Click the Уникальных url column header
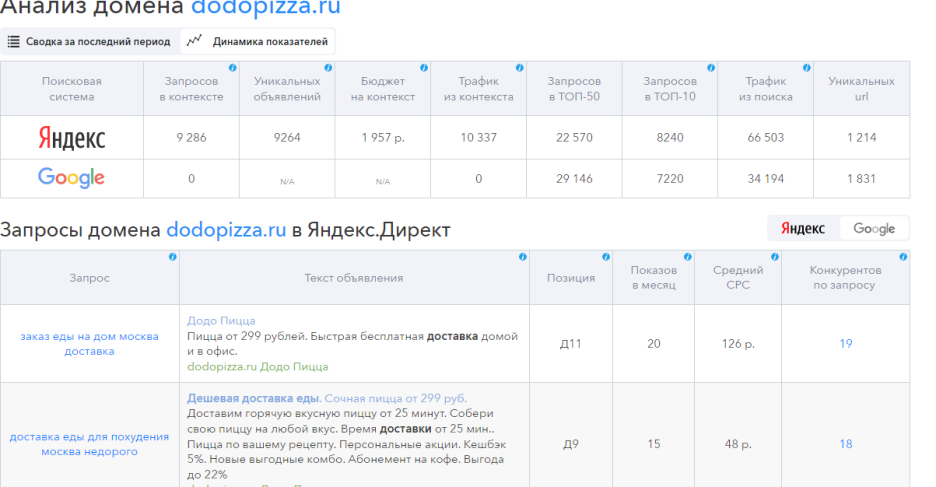The width and height of the screenshot is (936, 487). [x=861, y=88]
